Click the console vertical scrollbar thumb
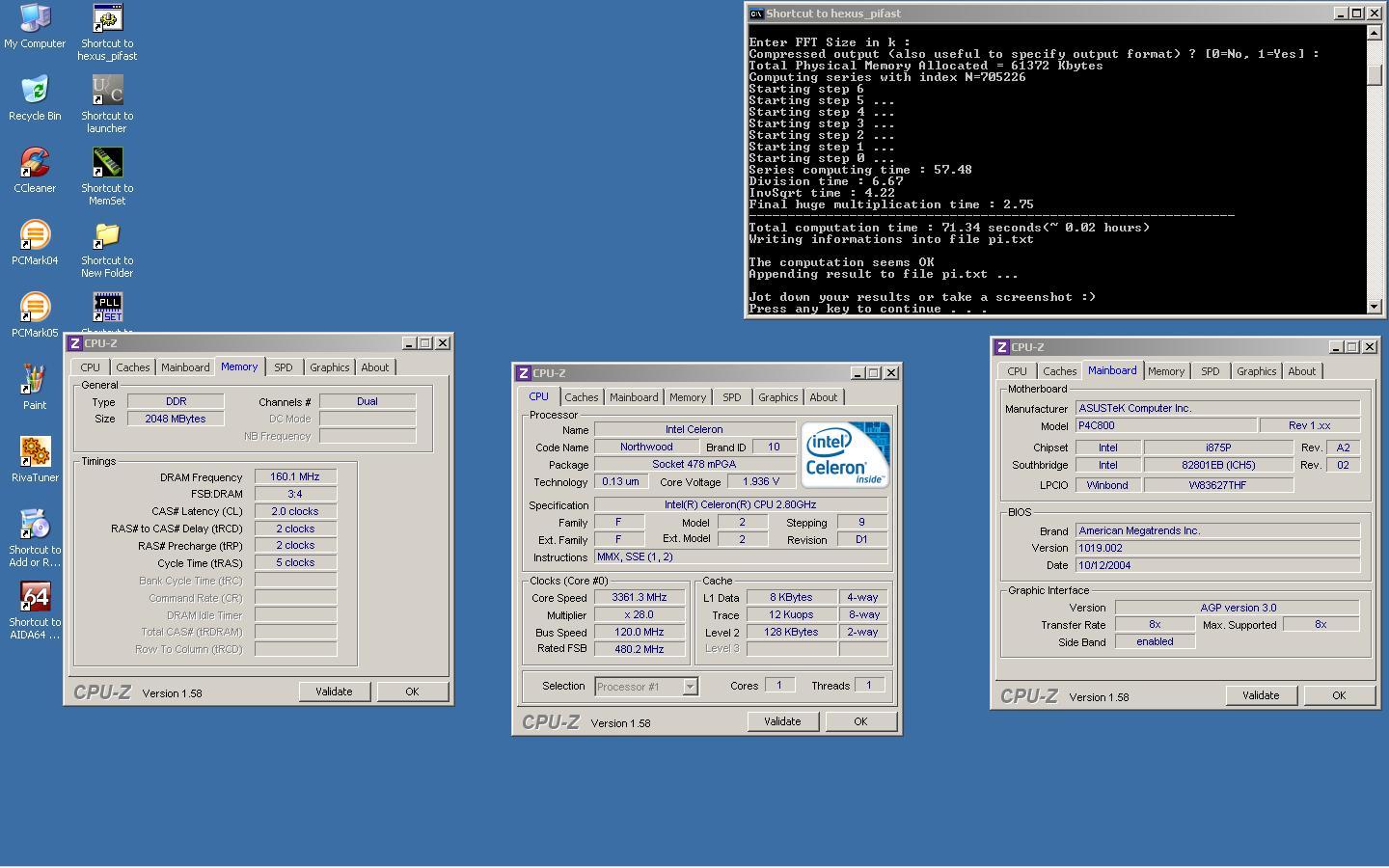1389x868 pixels. tap(1375, 74)
